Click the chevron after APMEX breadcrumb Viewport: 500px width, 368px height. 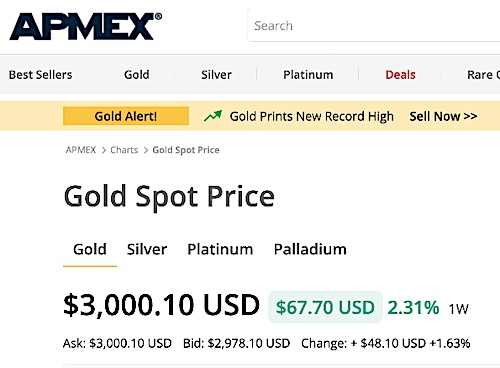[104, 150]
